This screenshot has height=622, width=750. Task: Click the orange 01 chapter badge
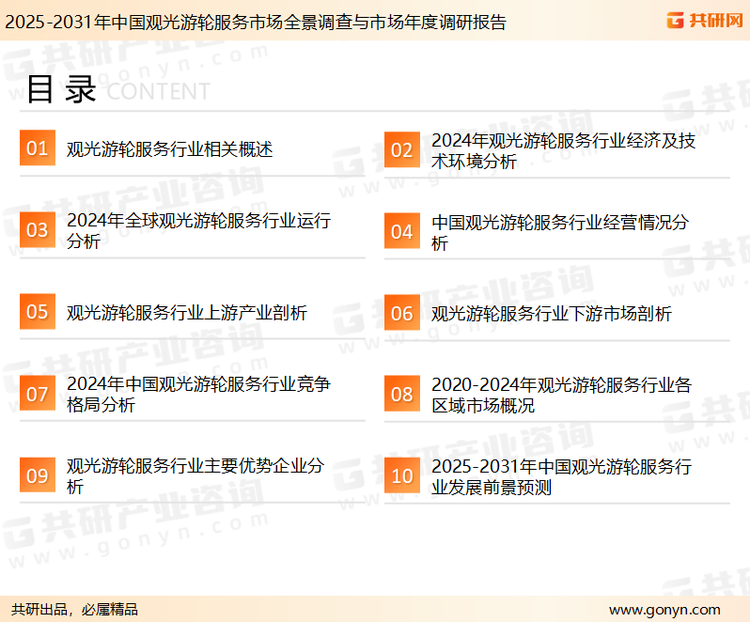point(37,148)
